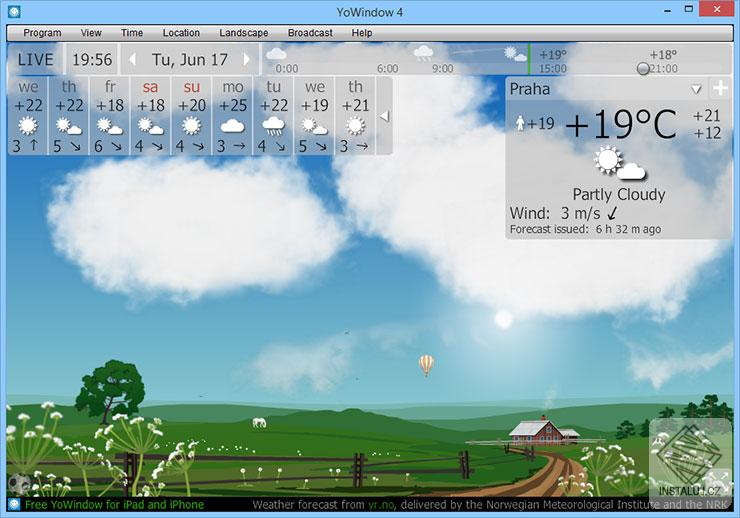Click the Forecast issued 6 h 32 m ago text
Screen dimensions: 740x518
pos(585,230)
